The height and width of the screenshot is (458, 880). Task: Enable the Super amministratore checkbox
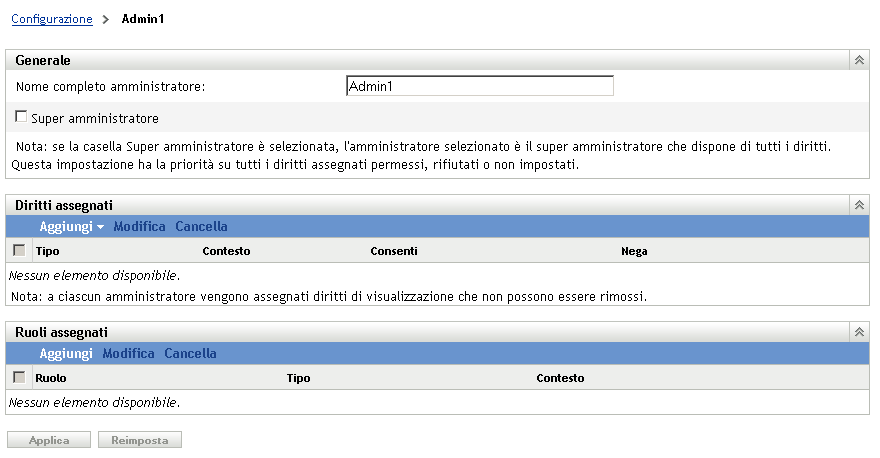coord(21,117)
